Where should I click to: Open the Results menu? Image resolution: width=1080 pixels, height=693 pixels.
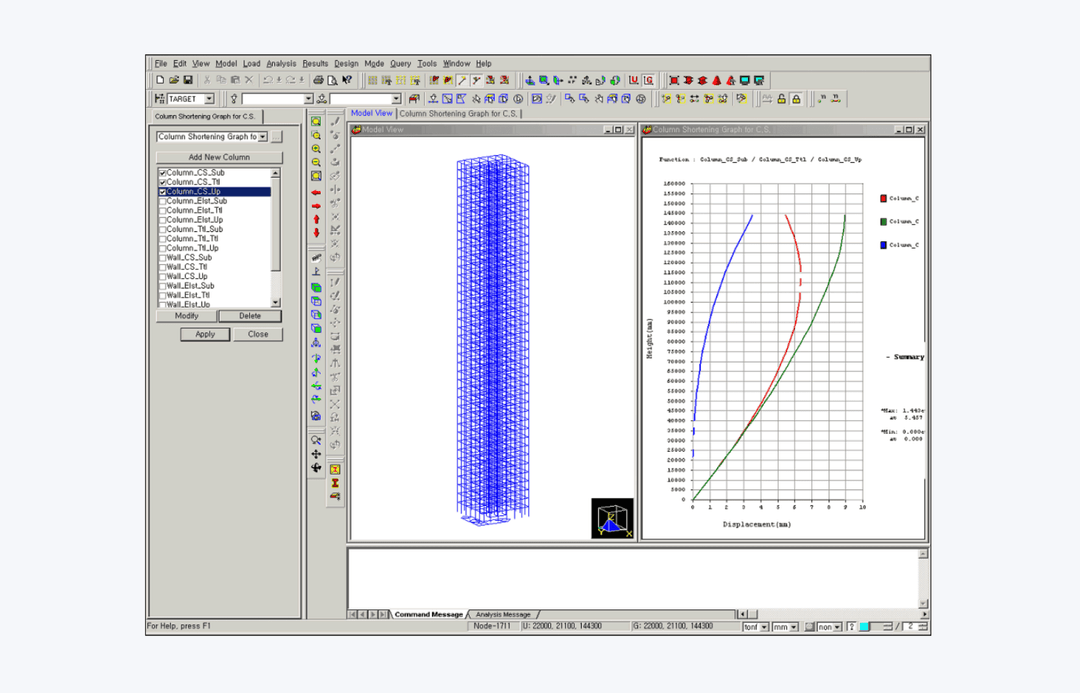pos(315,63)
